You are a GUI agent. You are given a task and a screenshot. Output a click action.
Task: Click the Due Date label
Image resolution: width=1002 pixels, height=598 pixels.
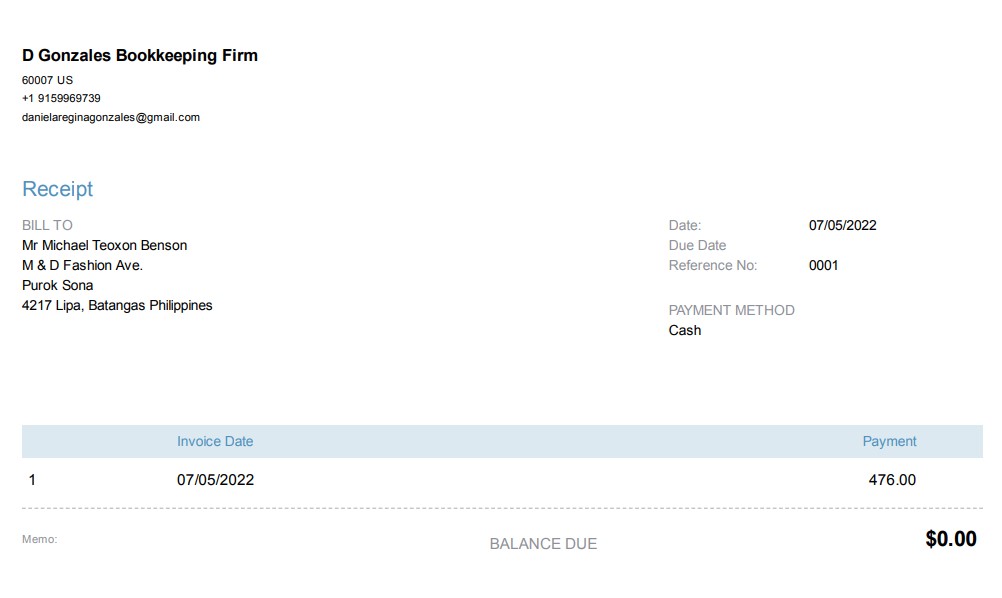tap(697, 245)
